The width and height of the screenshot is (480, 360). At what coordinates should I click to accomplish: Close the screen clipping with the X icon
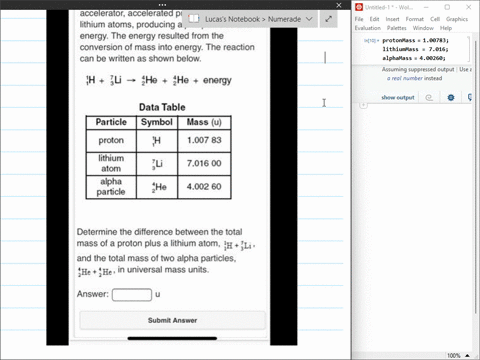point(339,5)
